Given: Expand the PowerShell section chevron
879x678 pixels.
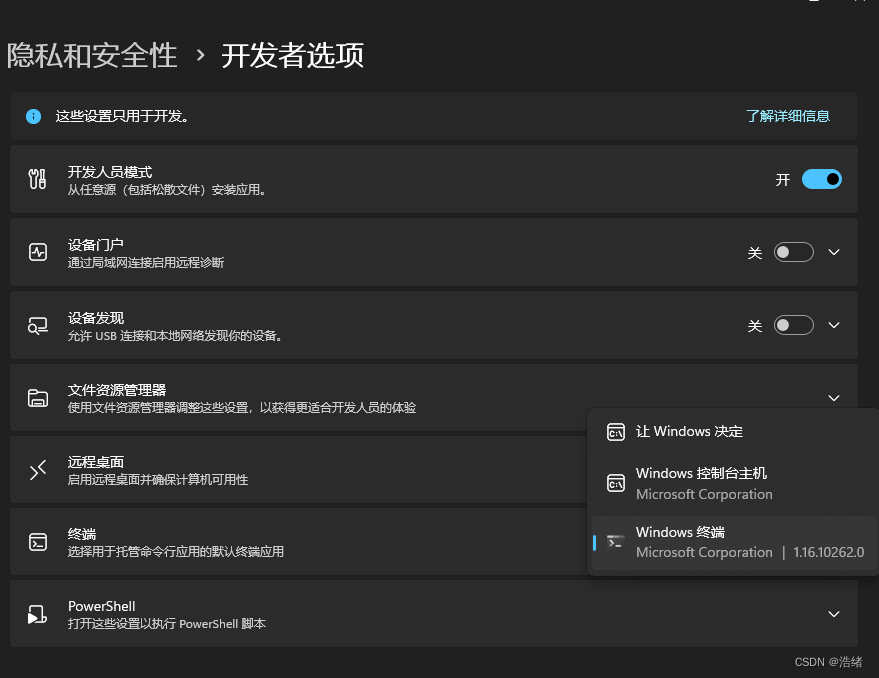Looking at the screenshot, I should click(834, 614).
